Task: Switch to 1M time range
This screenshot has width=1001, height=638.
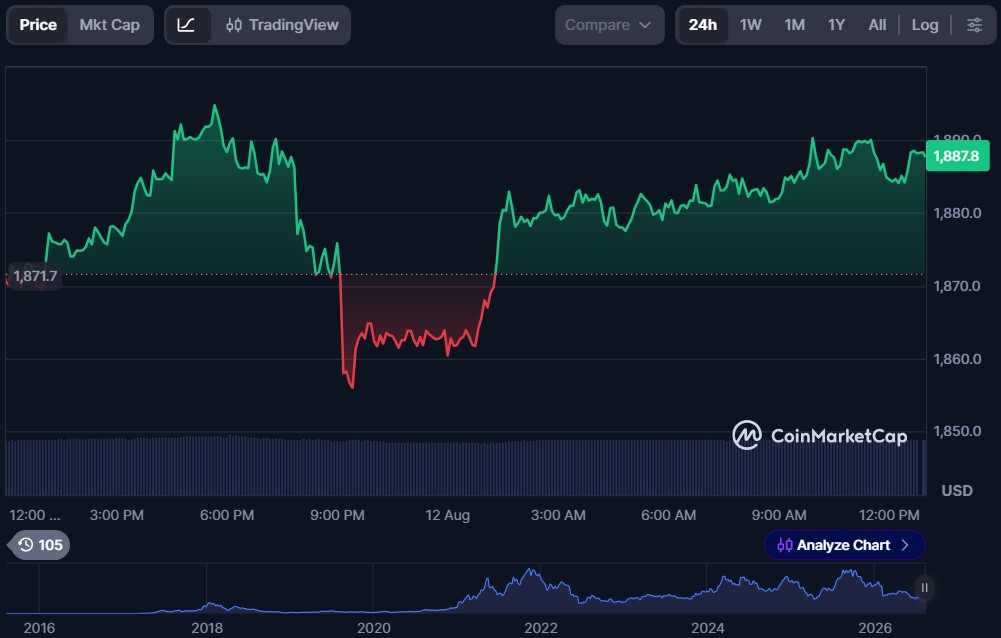Action: 794,25
